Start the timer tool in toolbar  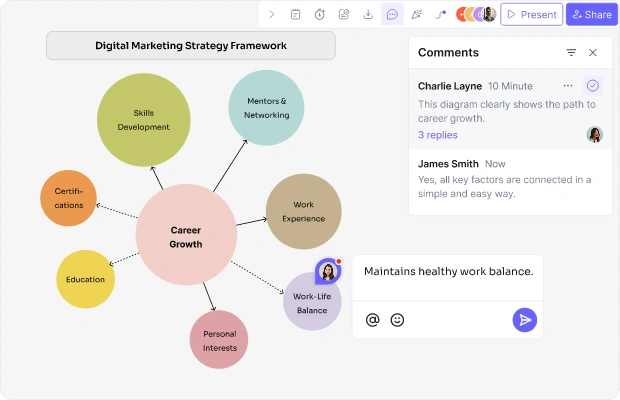[x=319, y=15]
